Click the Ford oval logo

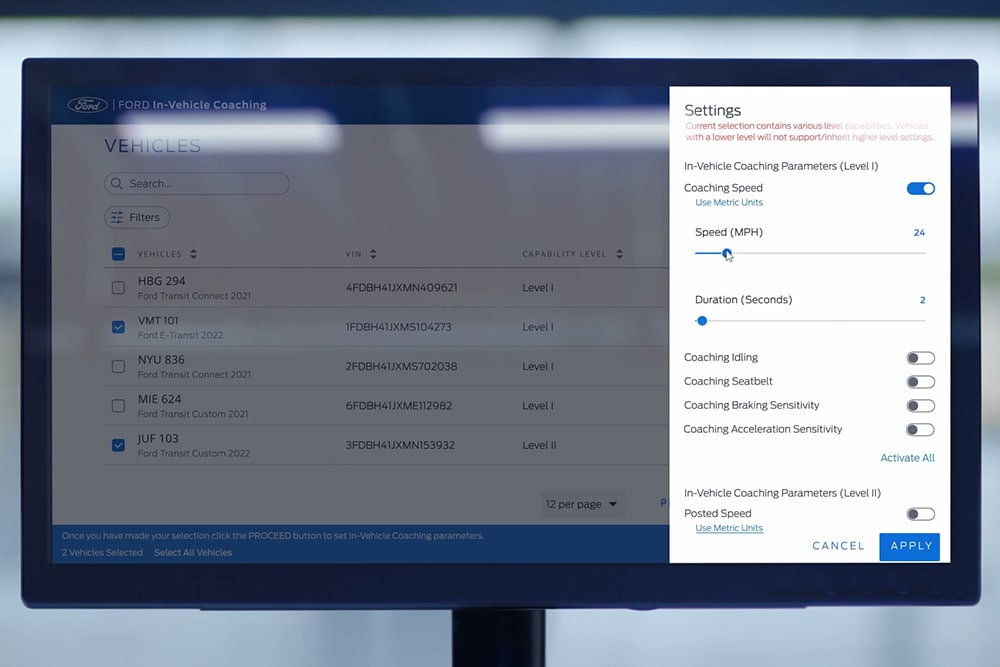87,104
